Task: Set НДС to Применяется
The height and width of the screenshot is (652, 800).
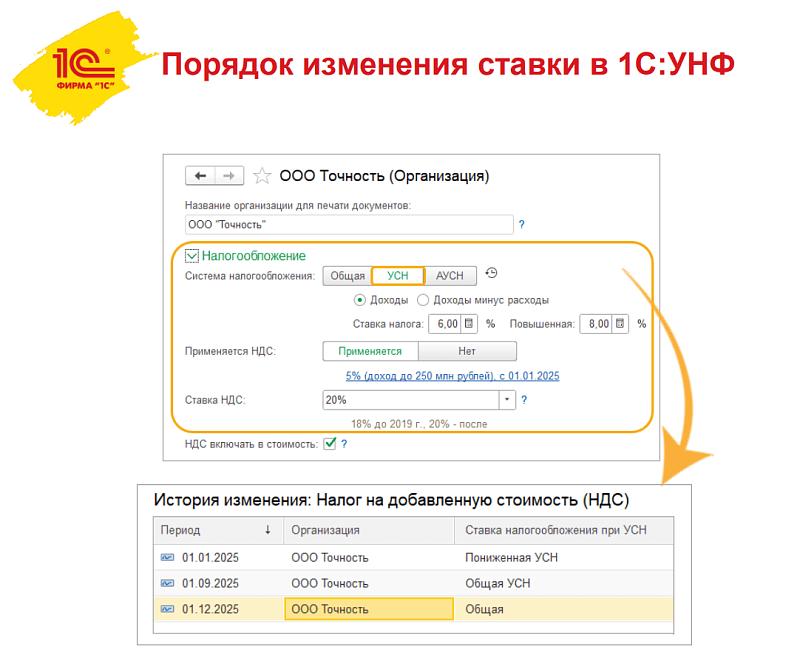Action: coord(370,351)
